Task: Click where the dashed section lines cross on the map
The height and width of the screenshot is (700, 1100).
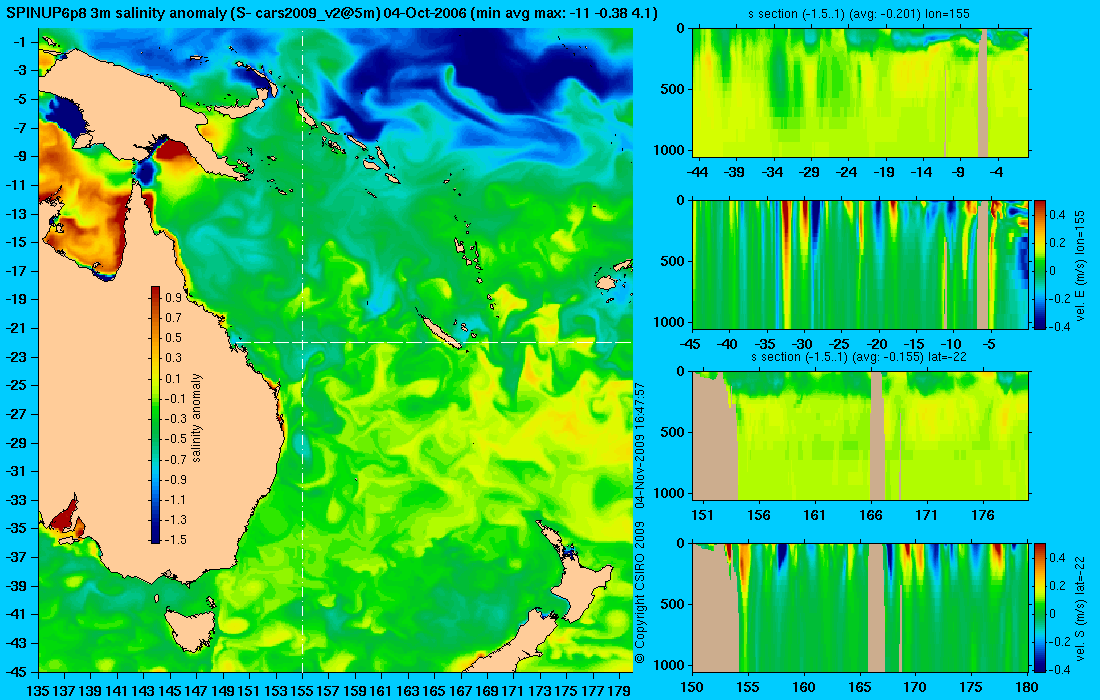Action: (302, 342)
